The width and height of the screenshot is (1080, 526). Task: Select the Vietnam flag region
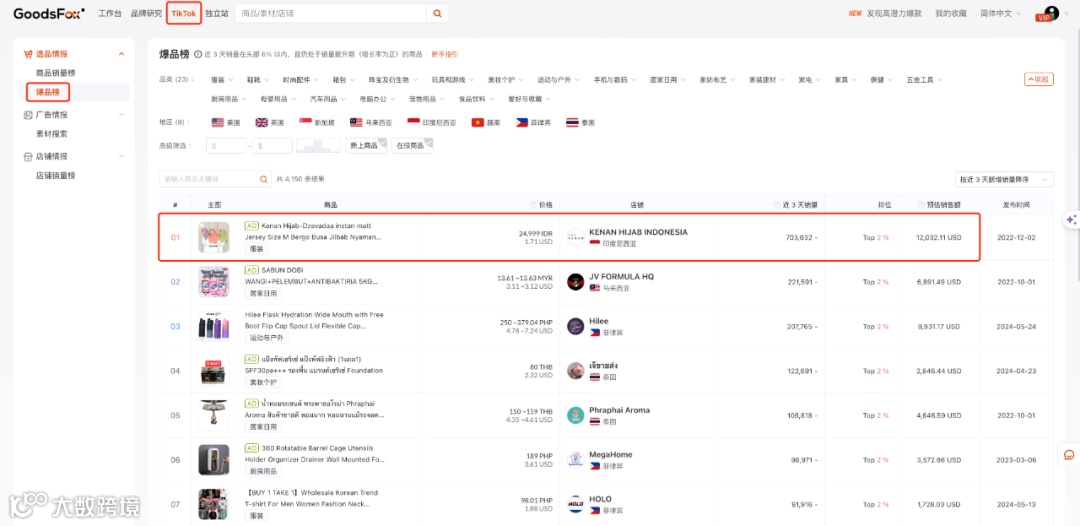pyautogui.click(x=478, y=123)
